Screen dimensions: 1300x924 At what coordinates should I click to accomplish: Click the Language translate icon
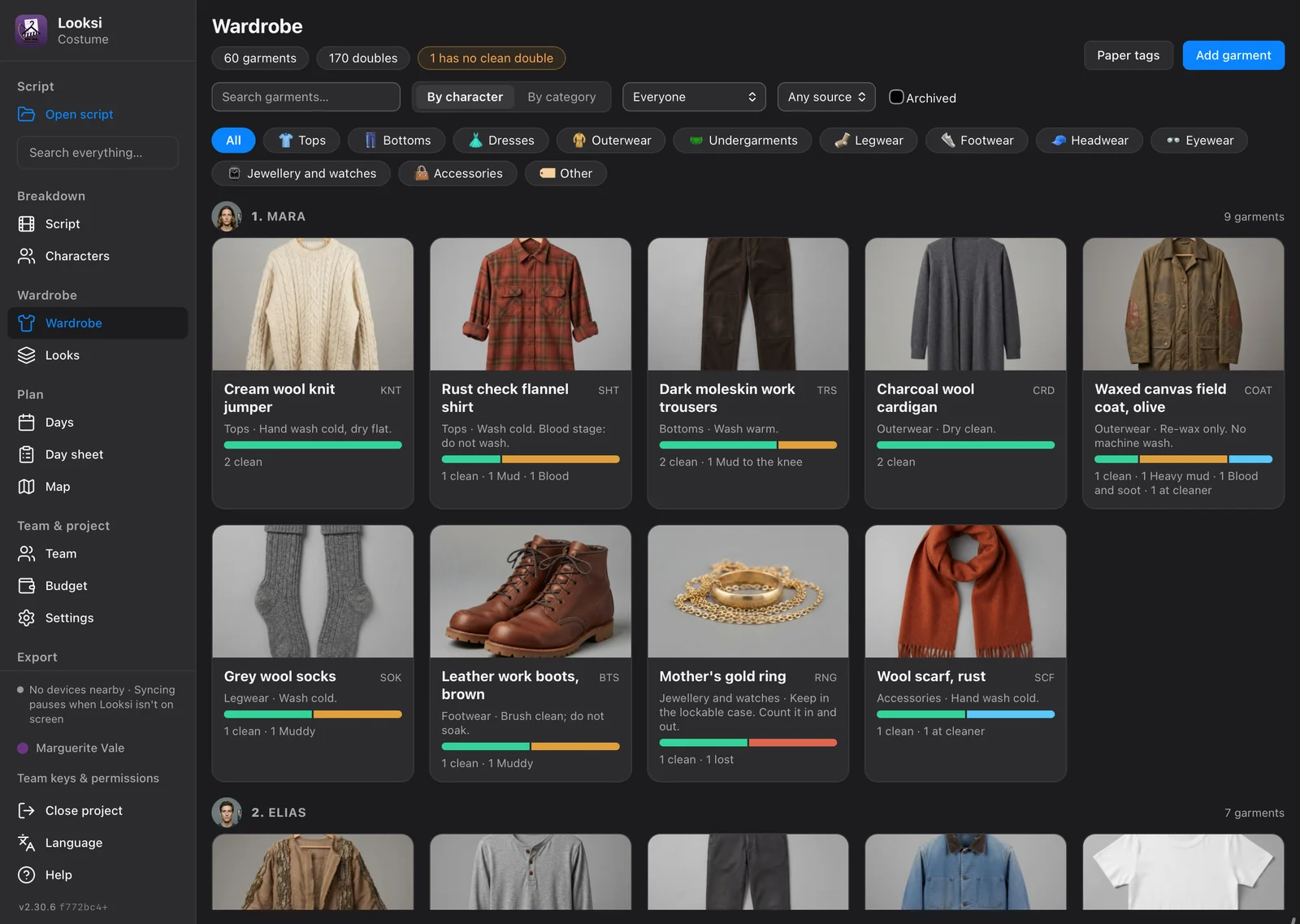26,843
